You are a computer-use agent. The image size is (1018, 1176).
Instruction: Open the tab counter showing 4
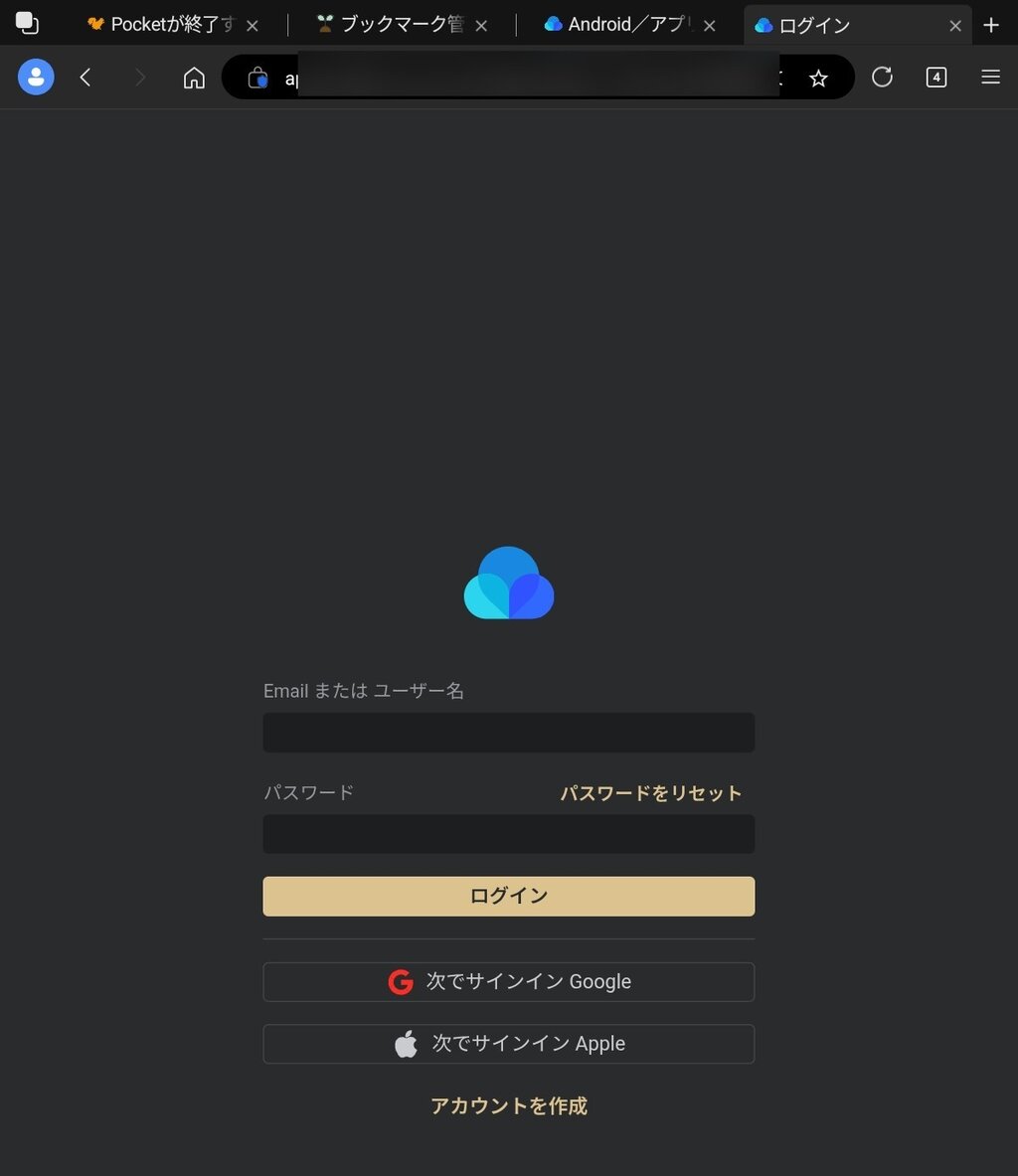(936, 77)
